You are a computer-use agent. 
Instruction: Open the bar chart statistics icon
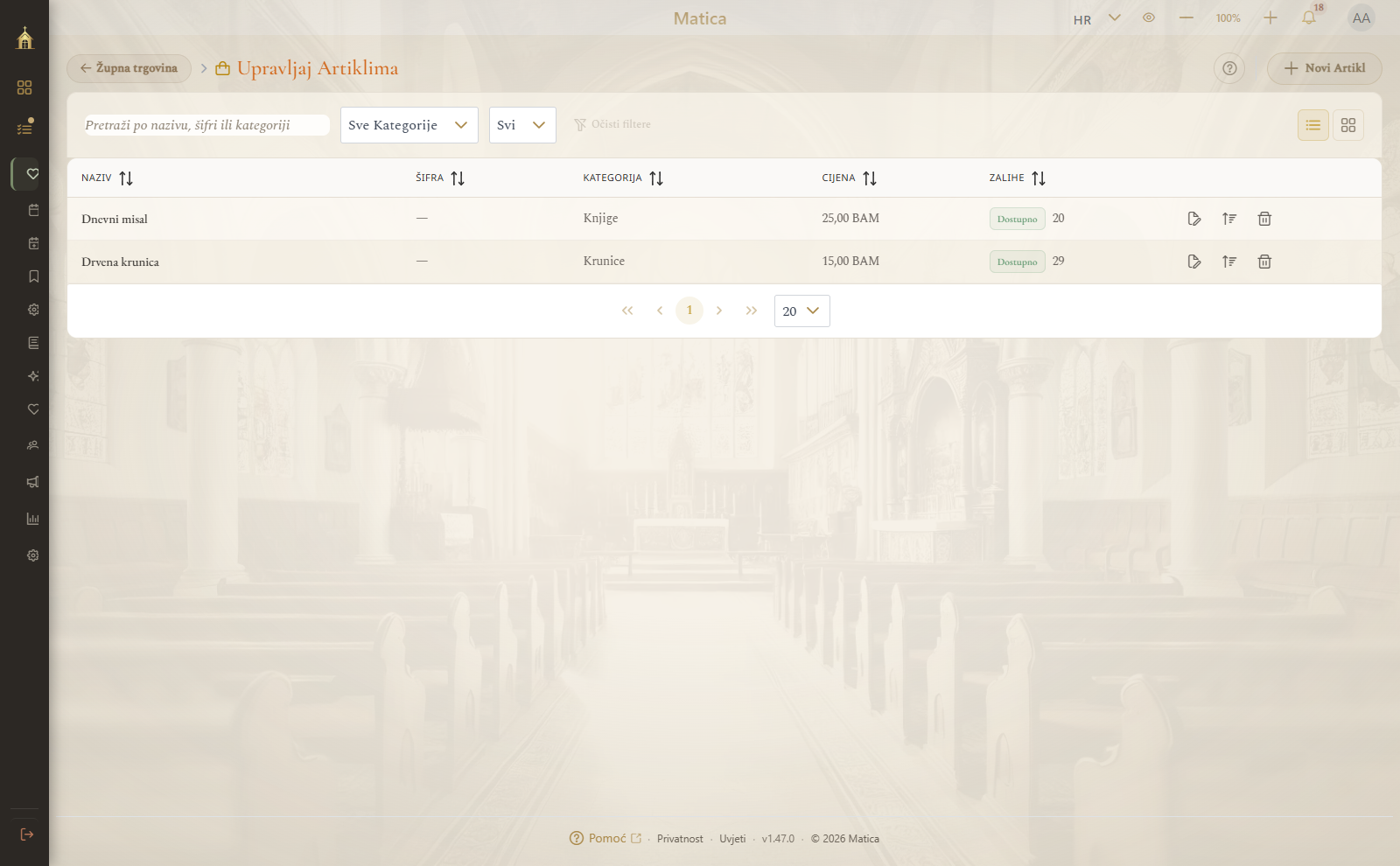(x=33, y=519)
